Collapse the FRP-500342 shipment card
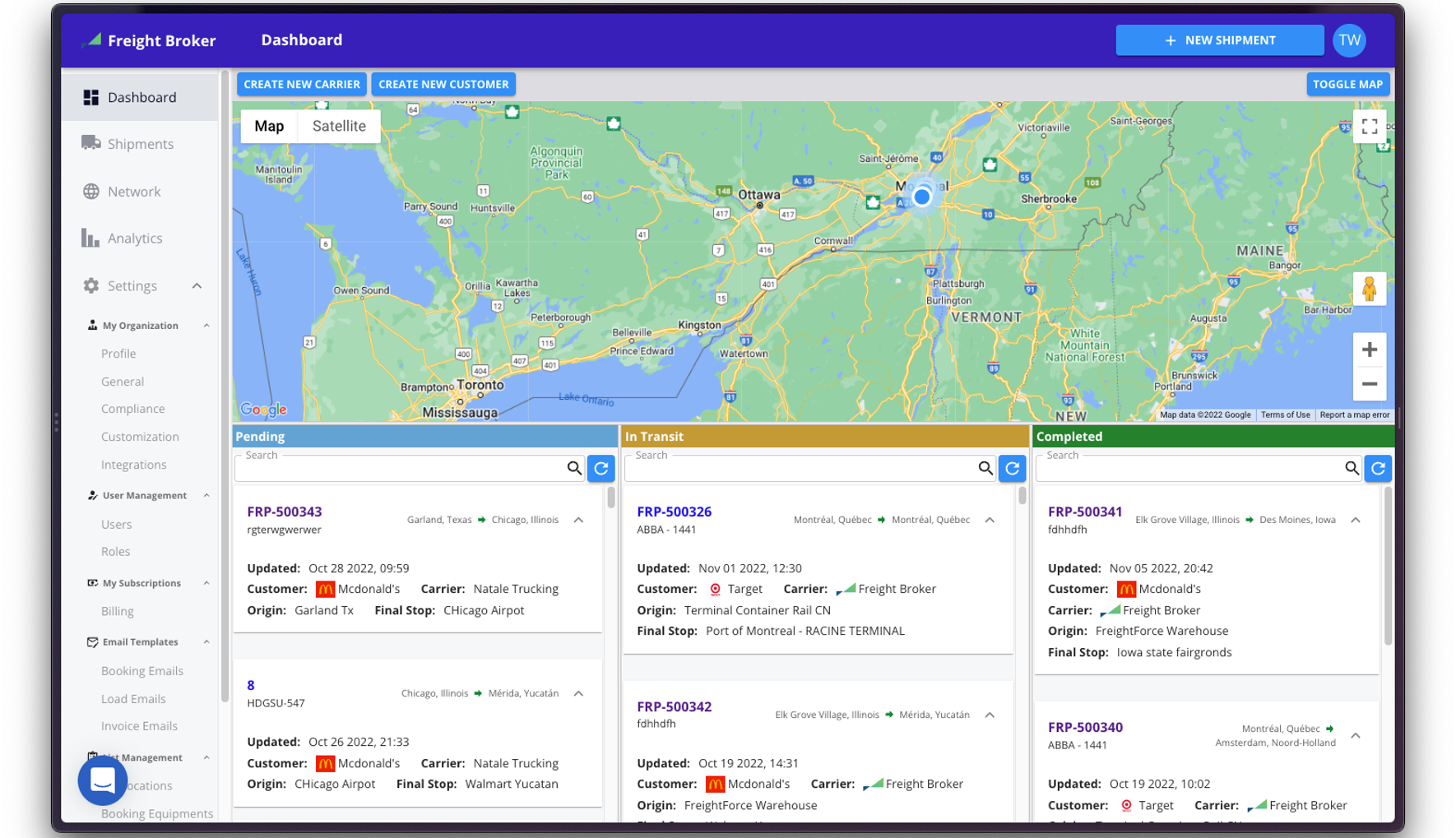The width and height of the screenshot is (1456, 838). tap(990, 715)
